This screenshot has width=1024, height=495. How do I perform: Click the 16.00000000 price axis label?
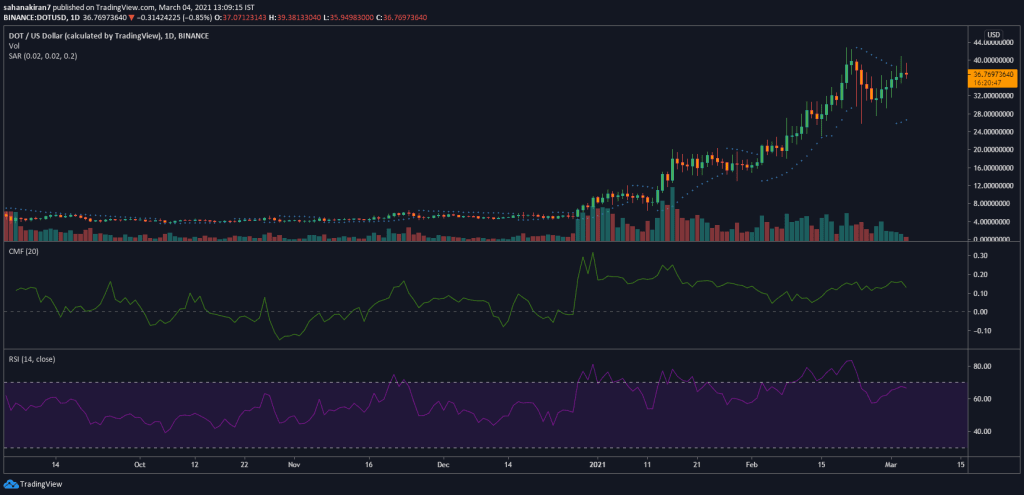995,168
